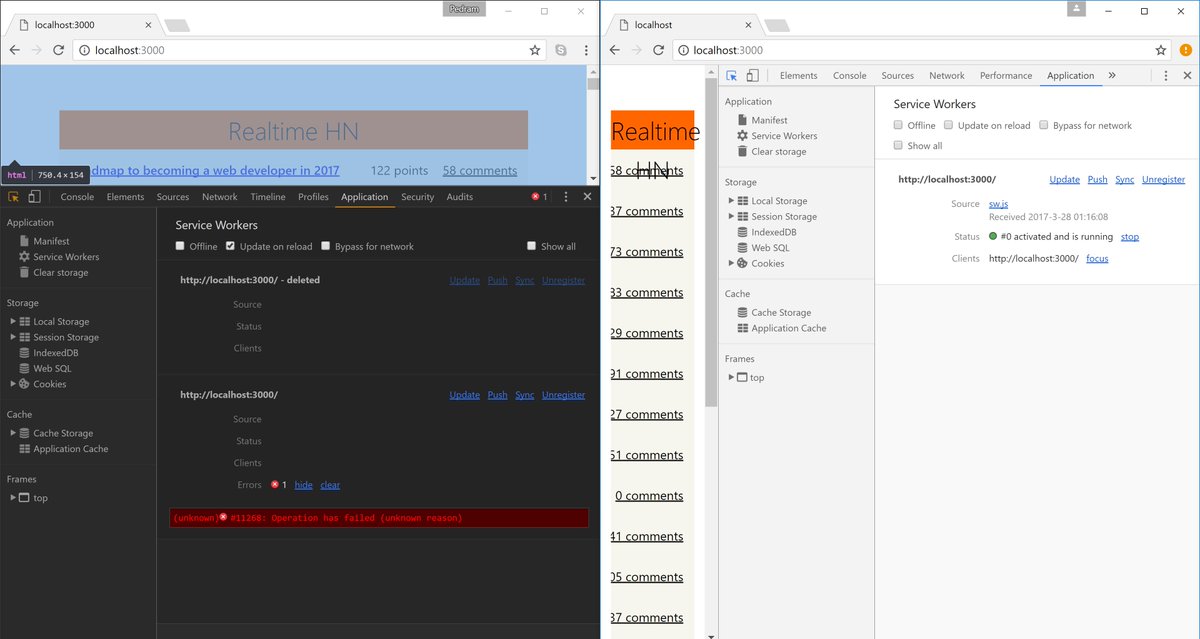Image resolution: width=1200 pixels, height=639 pixels.
Task: Go back in left browser window
Action: 14,50
